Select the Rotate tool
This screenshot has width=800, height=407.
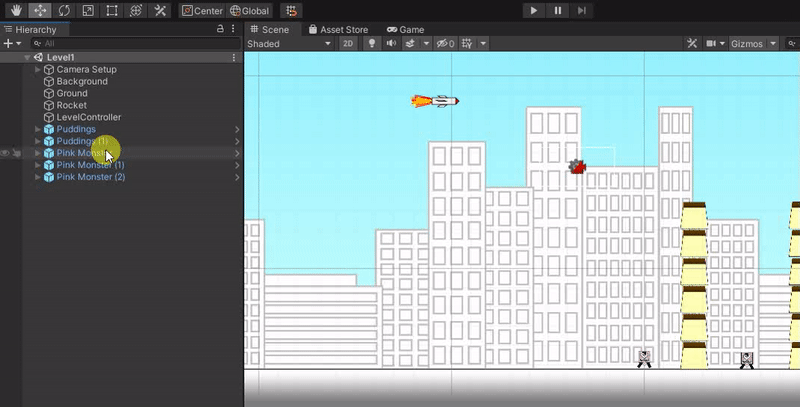point(65,10)
